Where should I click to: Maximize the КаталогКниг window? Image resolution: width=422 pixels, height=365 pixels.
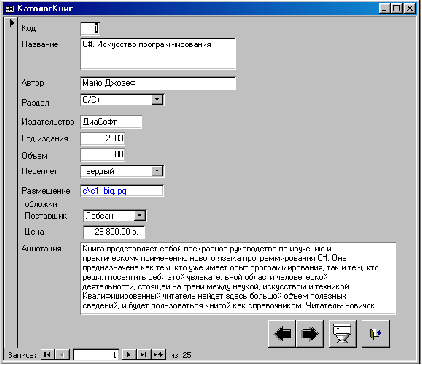(396, 8)
